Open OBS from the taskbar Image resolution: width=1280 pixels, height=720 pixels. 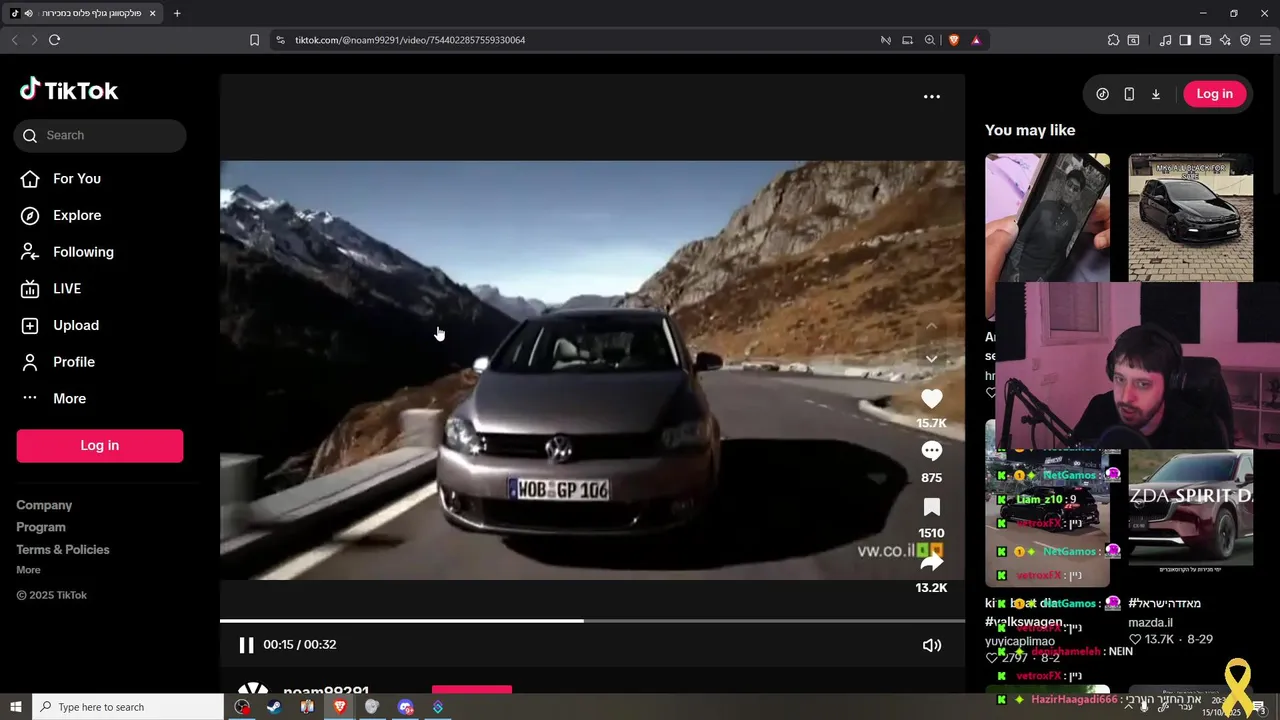(242, 707)
